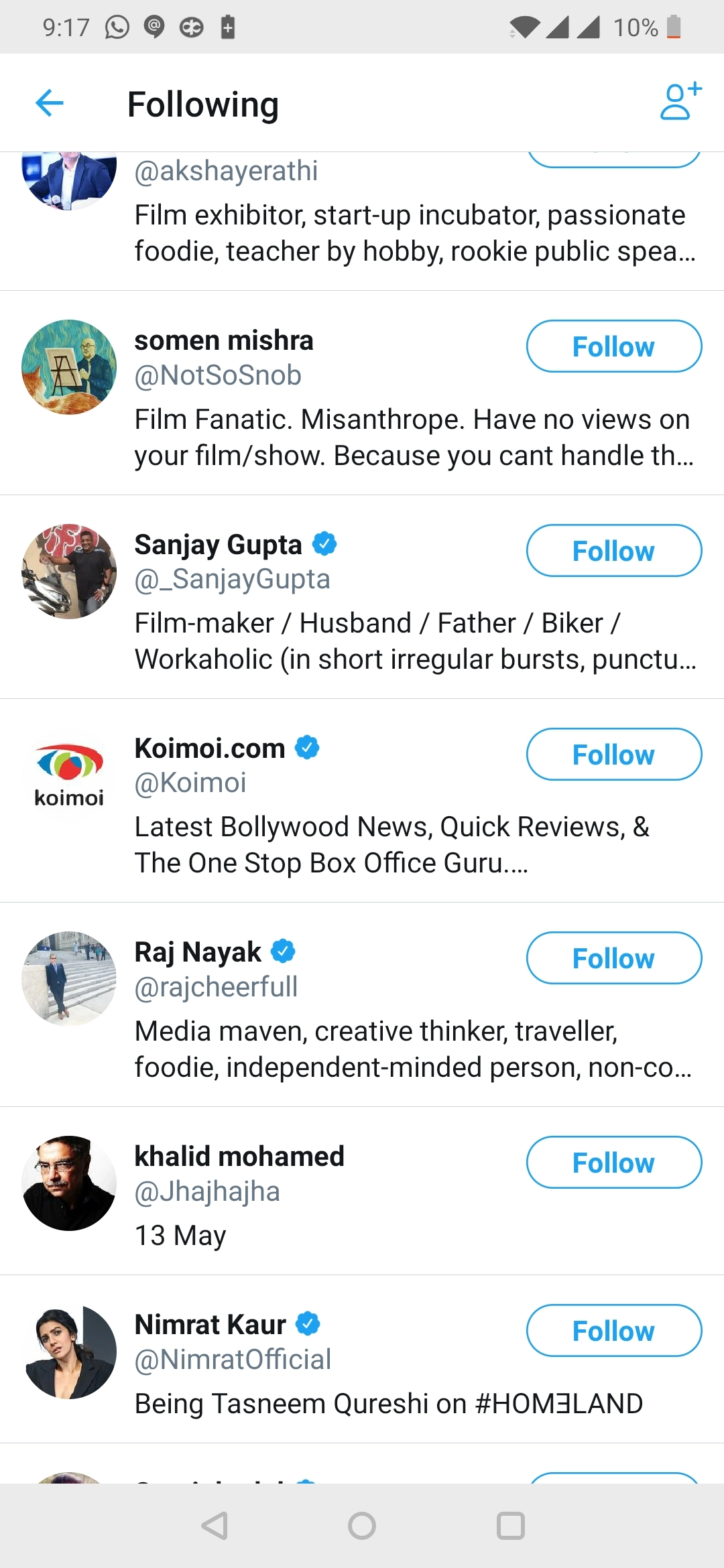Open the @akshayerathi handle
Viewport: 724px width, 1568px height.
click(x=227, y=171)
